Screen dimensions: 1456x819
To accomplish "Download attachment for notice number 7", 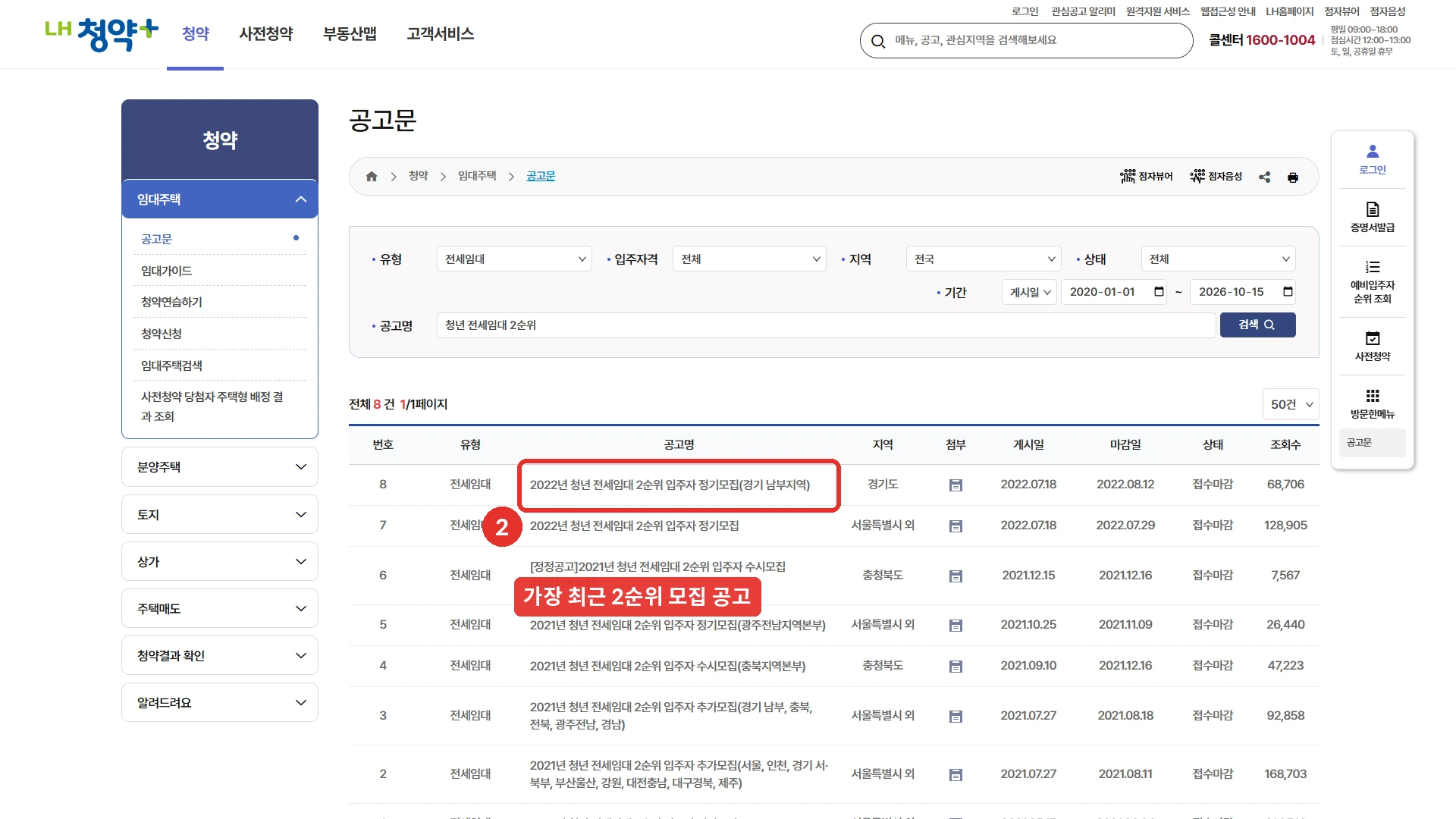I will tap(955, 526).
